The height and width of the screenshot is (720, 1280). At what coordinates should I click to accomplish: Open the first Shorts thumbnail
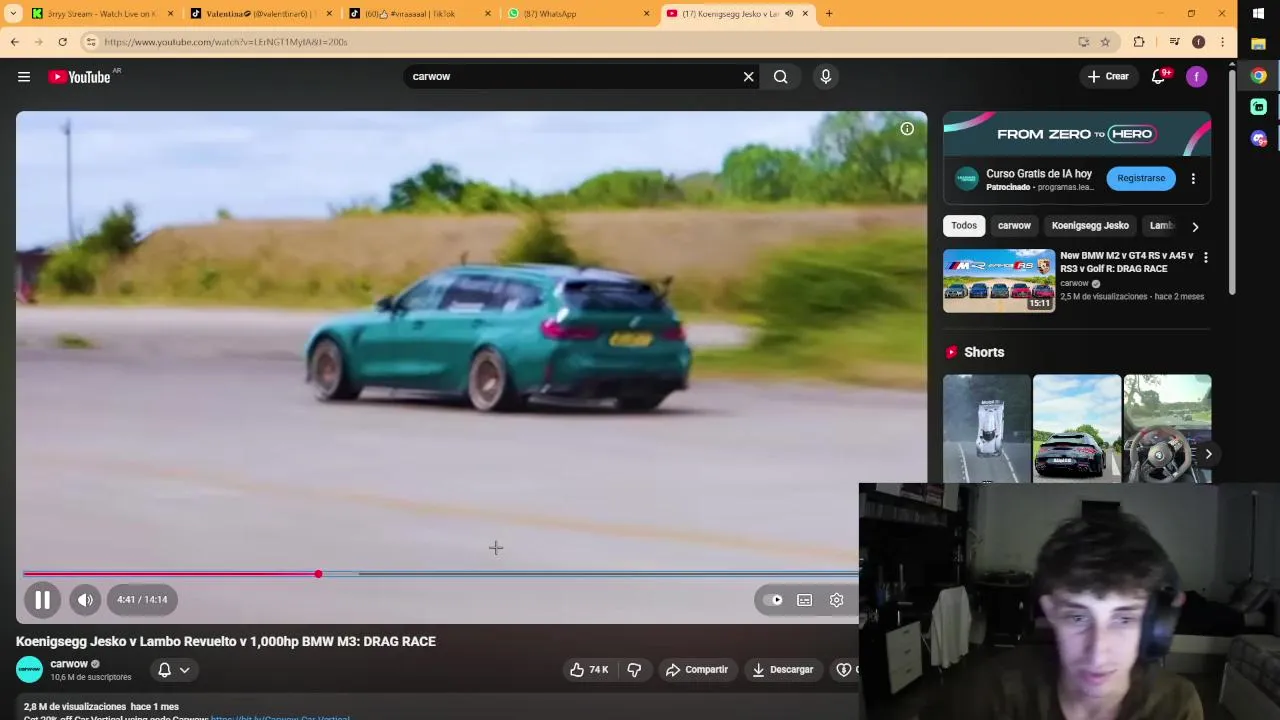986,429
